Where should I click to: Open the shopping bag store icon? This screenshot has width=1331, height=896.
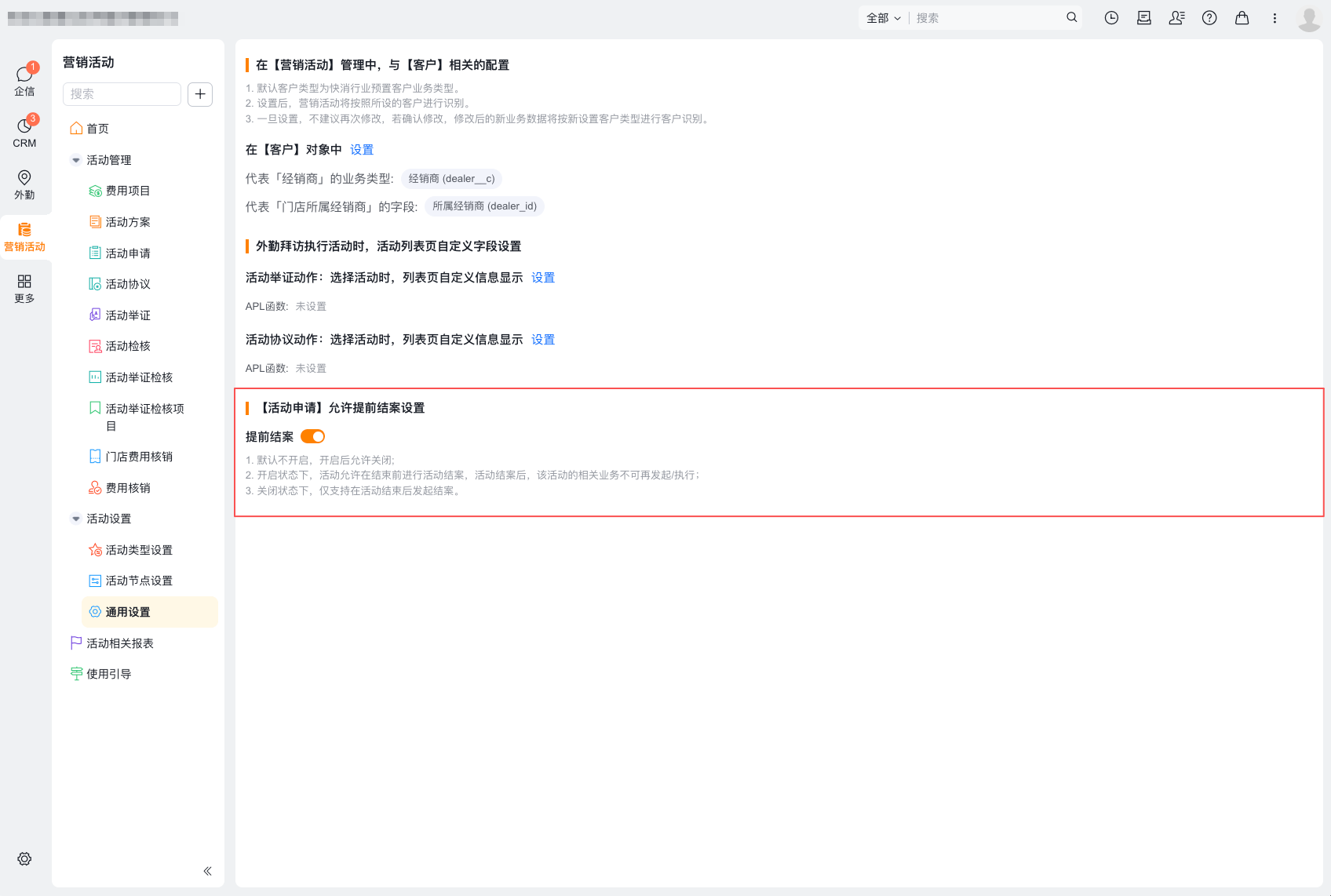1242,17
